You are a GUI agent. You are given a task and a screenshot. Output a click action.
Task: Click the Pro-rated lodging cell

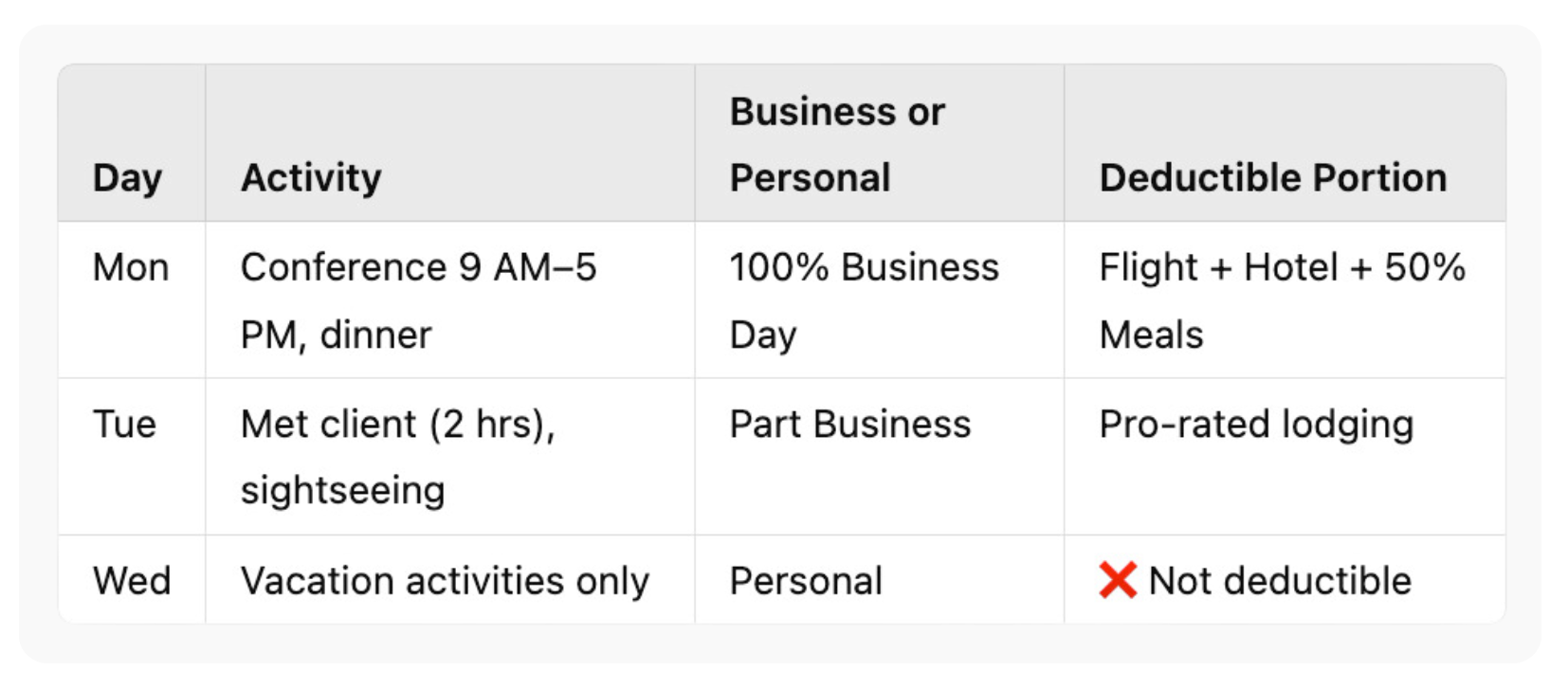click(x=1255, y=425)
